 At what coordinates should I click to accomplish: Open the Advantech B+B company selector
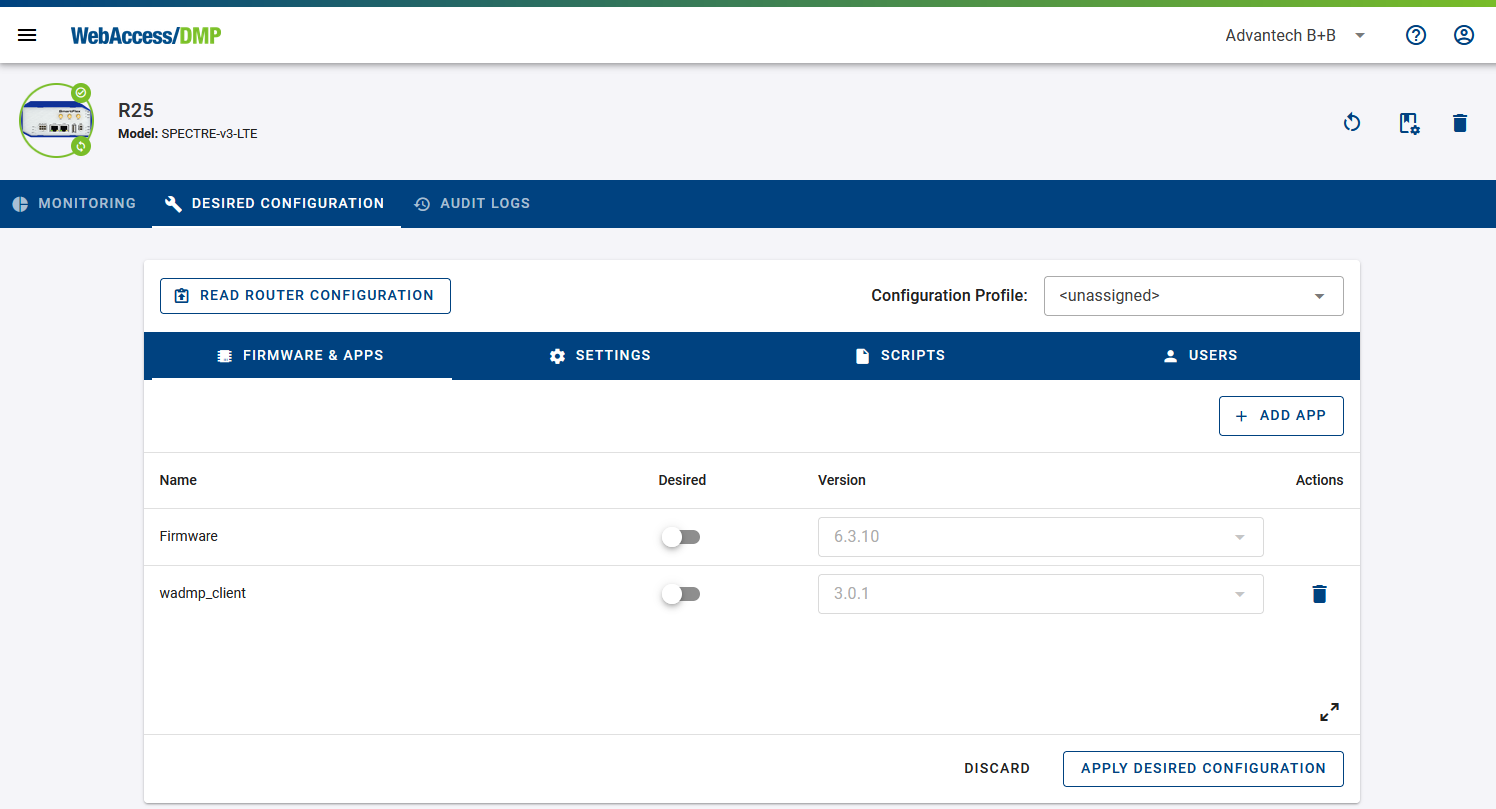(x=1294, y=36)
